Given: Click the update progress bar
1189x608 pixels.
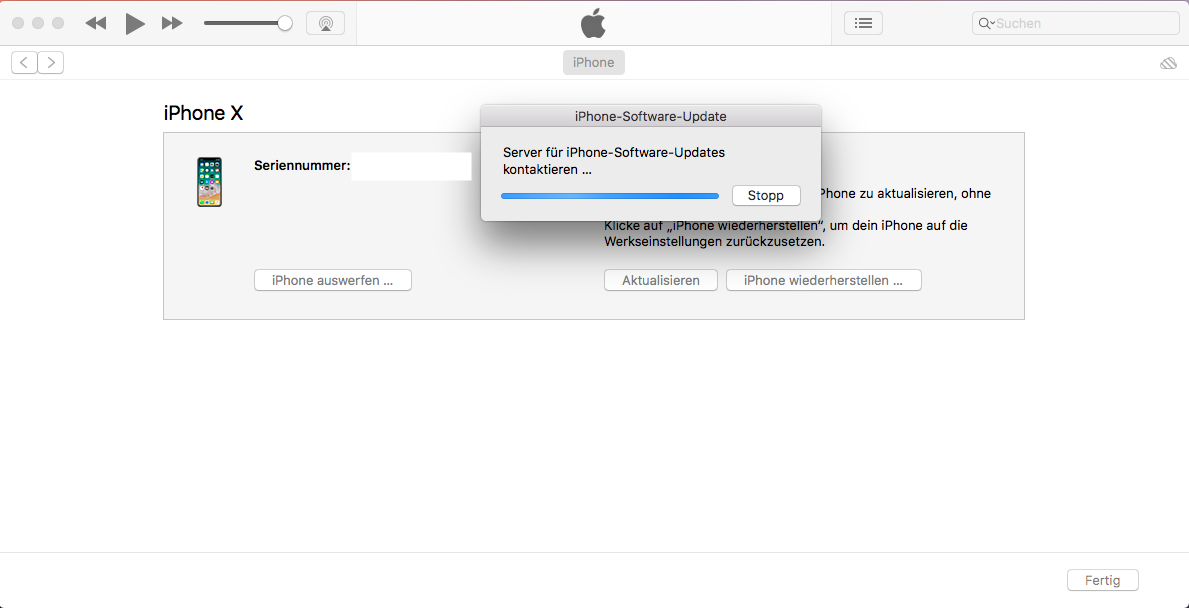Looking at the screenshot, I should (x=610, y=196).
